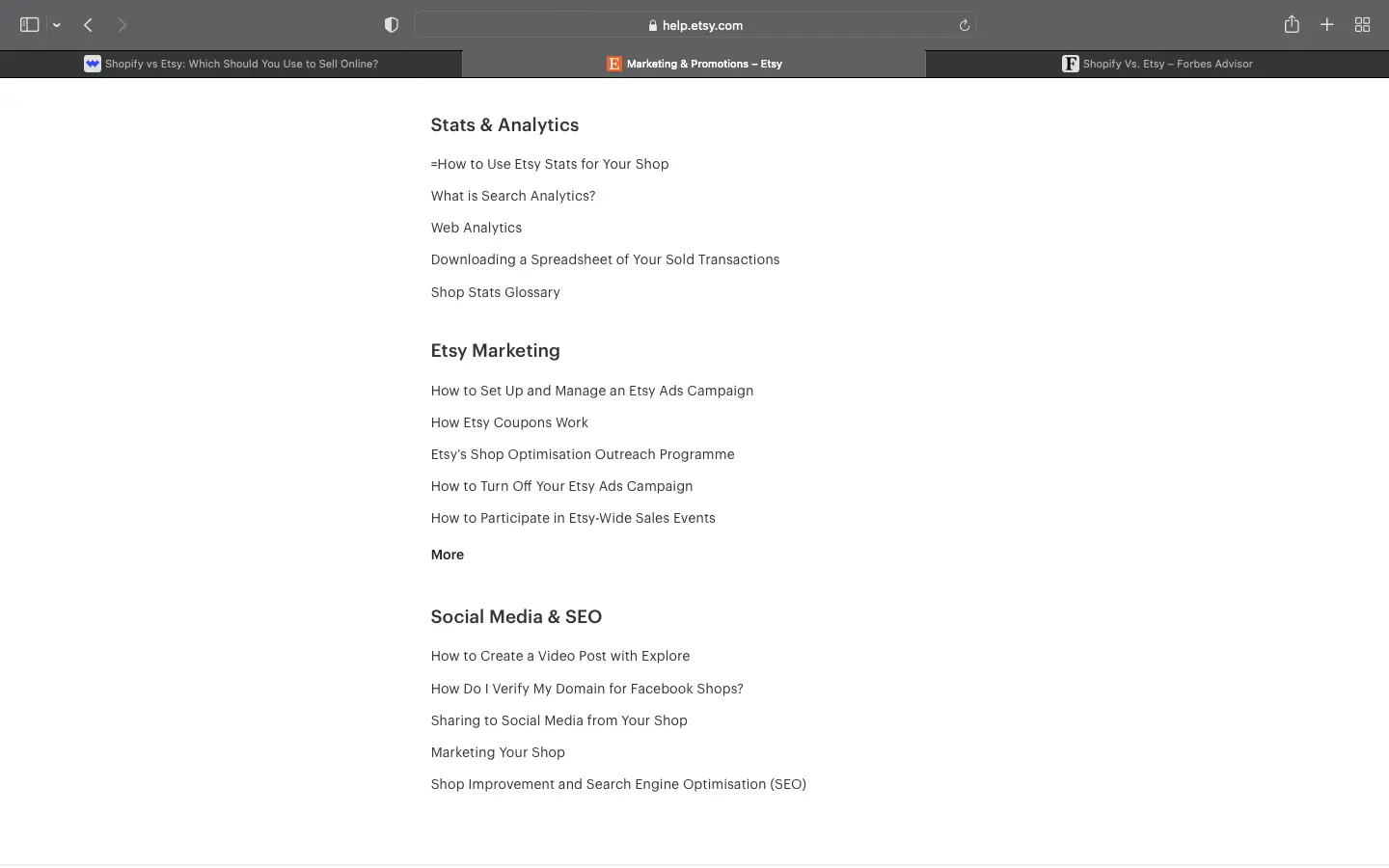Open Shop Improvement and SEO article
1389x868 pixels.
tap(618, 784)
